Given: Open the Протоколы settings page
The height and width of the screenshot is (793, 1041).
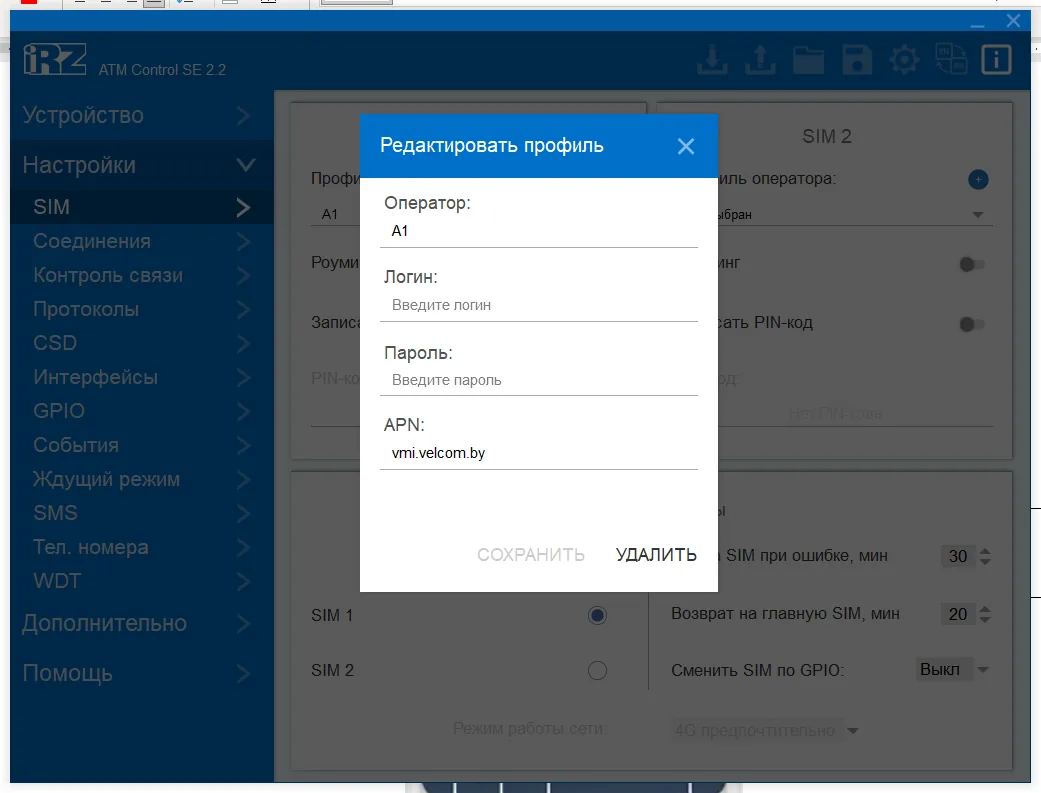Looking at the screenshot, I should point(141,309).
